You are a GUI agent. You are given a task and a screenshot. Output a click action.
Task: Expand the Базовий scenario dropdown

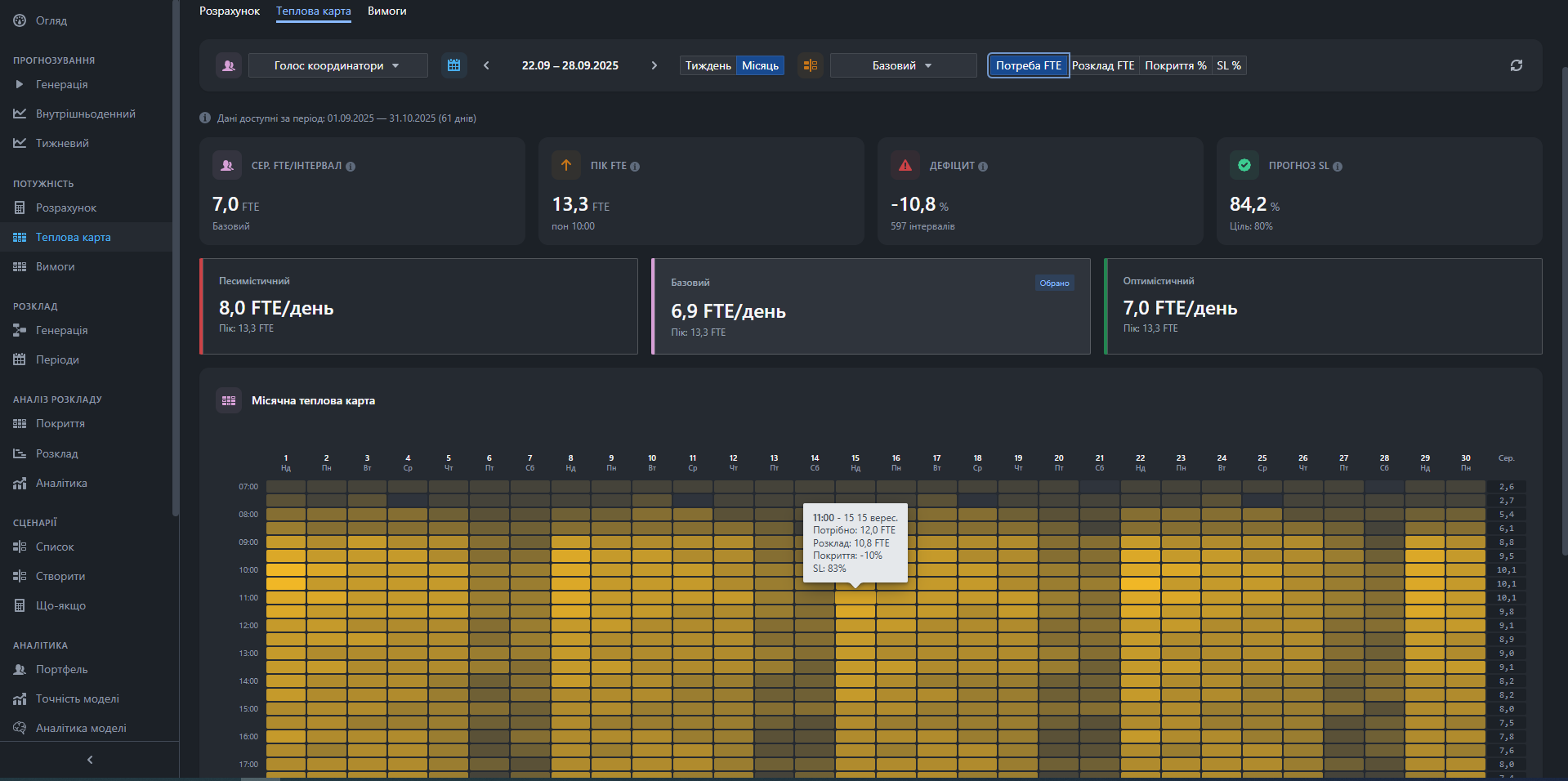click(x=903, y=65)
